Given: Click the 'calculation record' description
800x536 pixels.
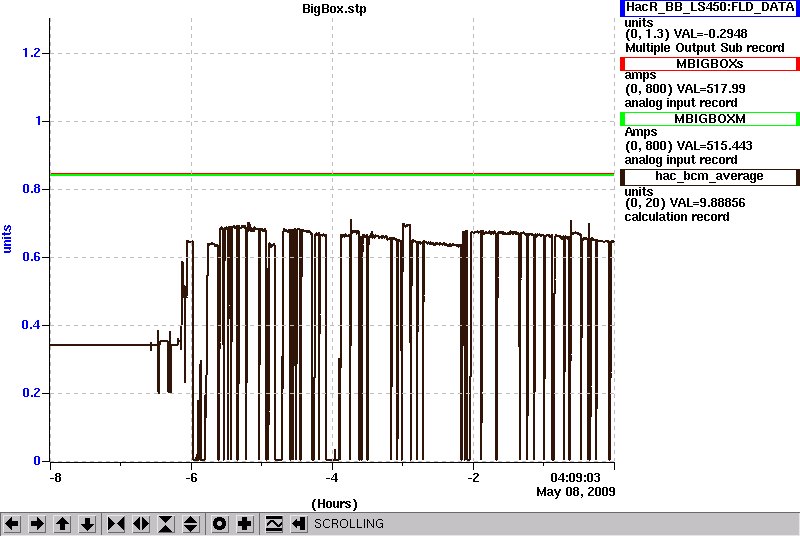Looking at the screenshot, I should [677, 217].
